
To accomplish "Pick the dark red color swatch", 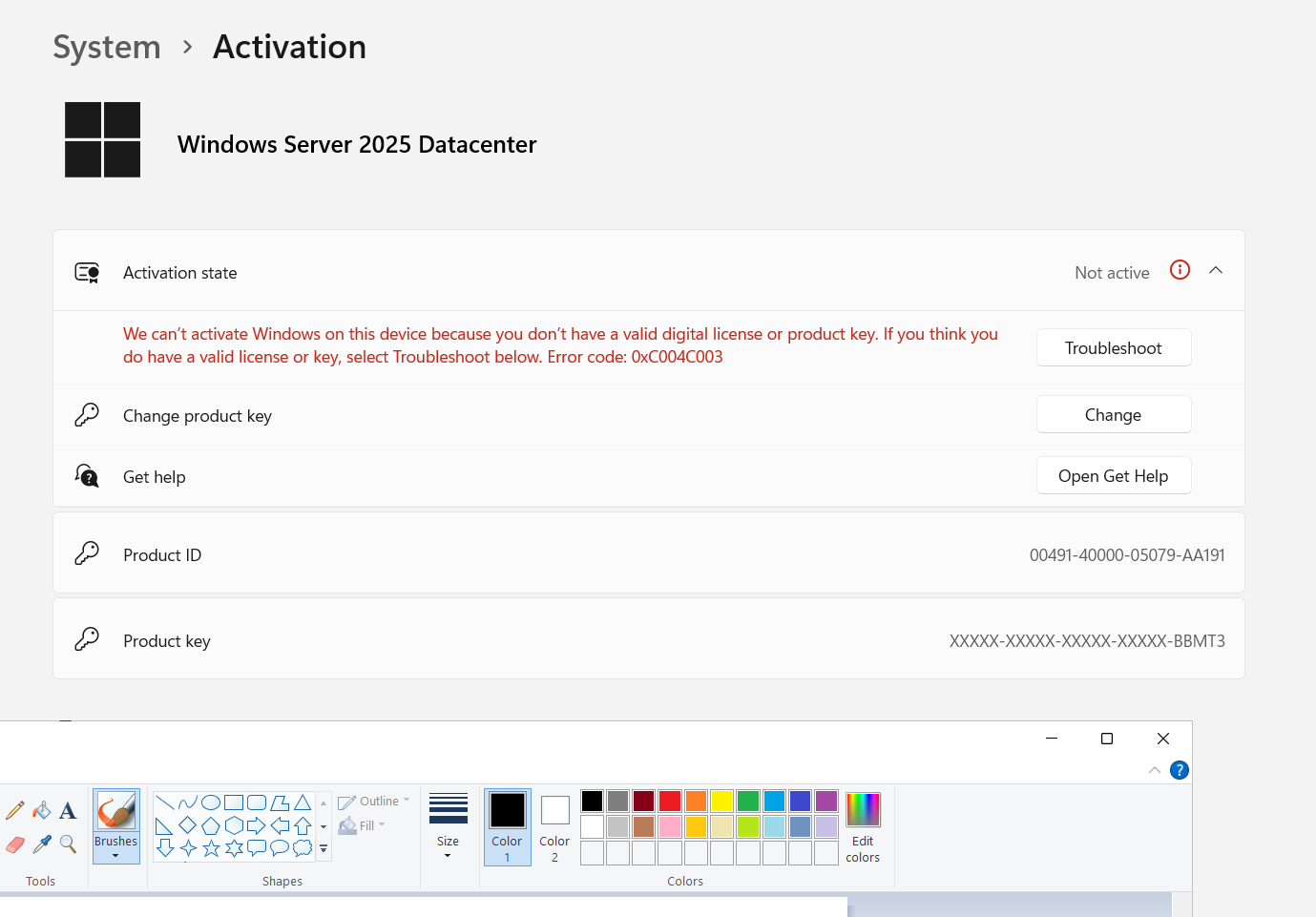I will [x=644, y=801].
